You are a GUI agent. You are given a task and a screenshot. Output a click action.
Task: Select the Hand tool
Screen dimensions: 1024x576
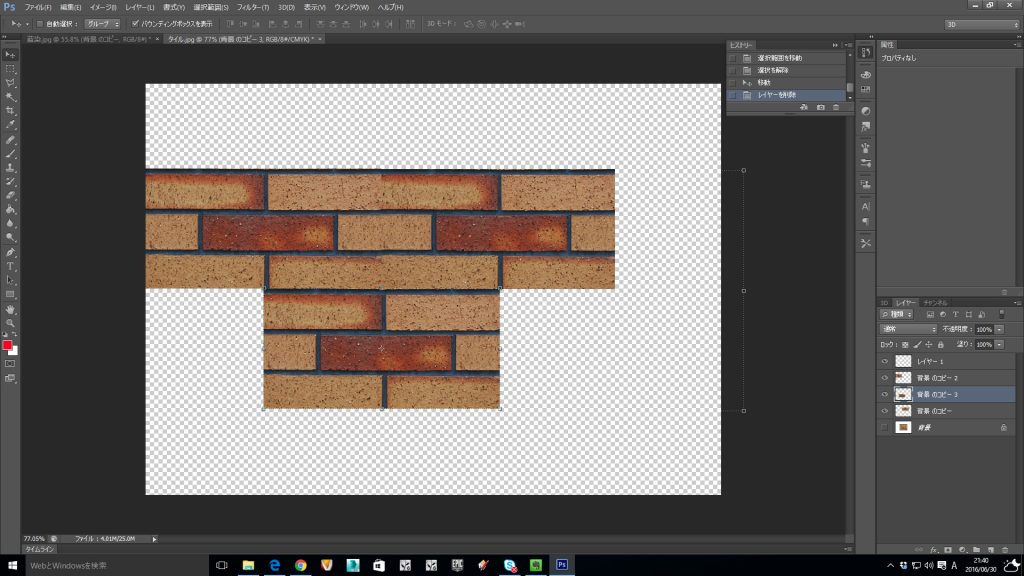pos(10,309)
